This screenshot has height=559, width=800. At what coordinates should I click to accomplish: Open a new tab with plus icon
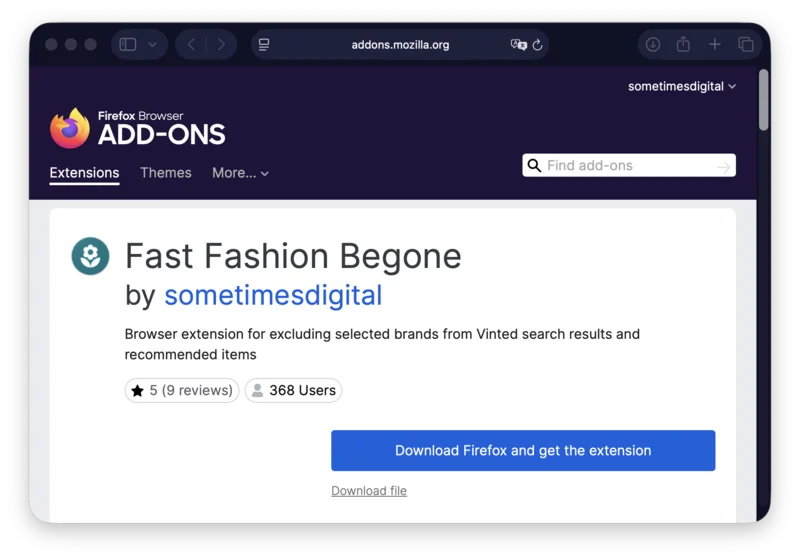(714, 45)
